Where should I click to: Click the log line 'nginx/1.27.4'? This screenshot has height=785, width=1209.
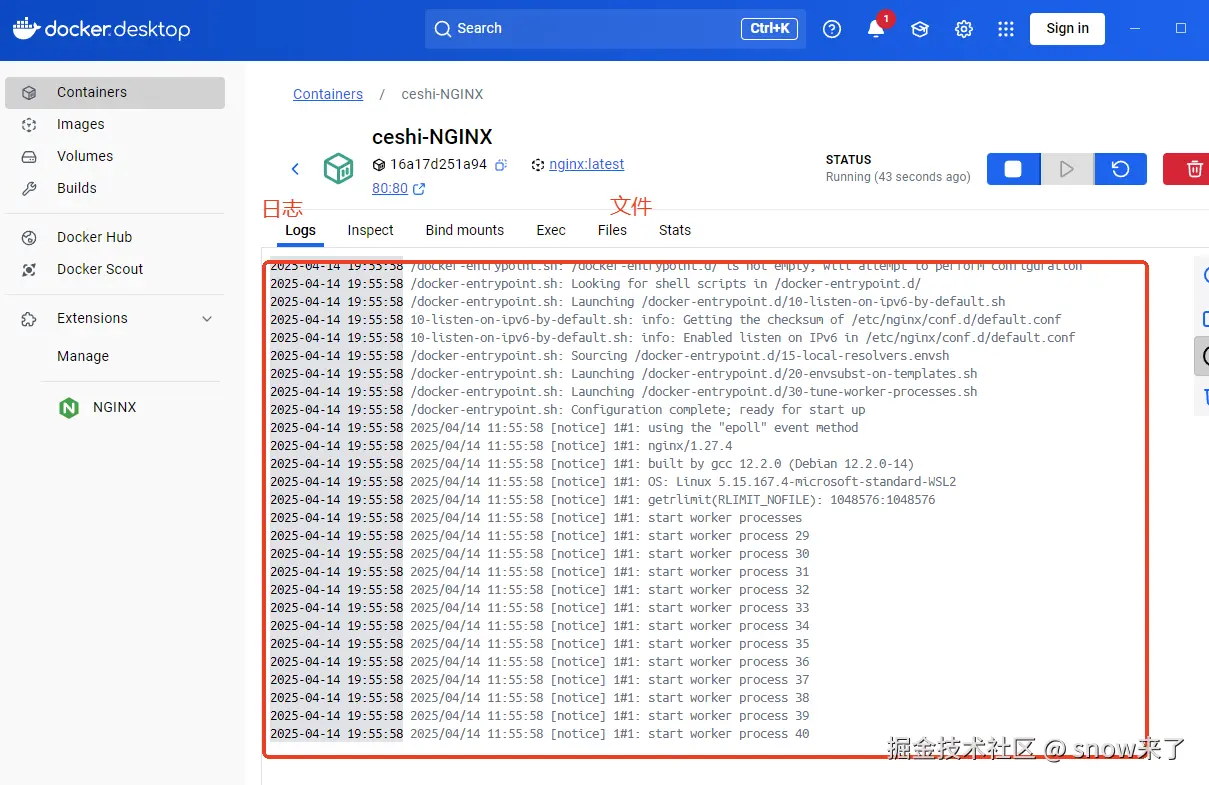click(501, 446)
